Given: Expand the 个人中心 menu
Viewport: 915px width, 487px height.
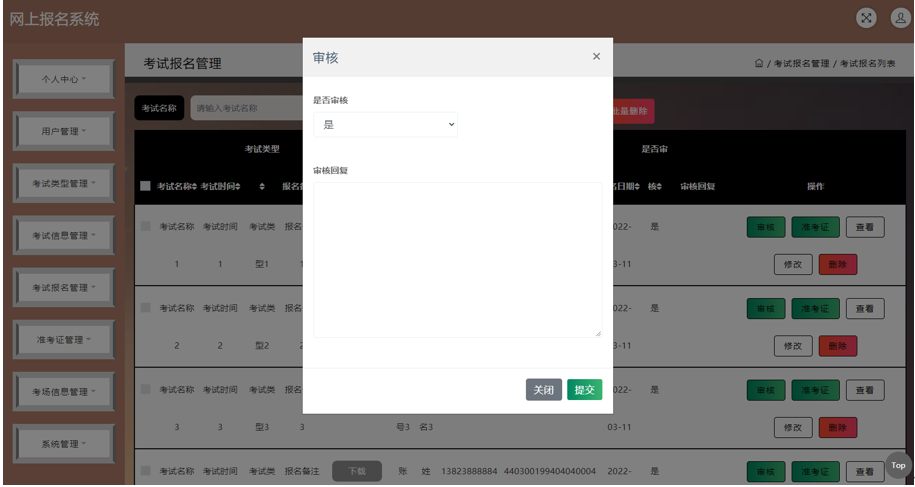Looking at the screenshot, I should [64, 79].
